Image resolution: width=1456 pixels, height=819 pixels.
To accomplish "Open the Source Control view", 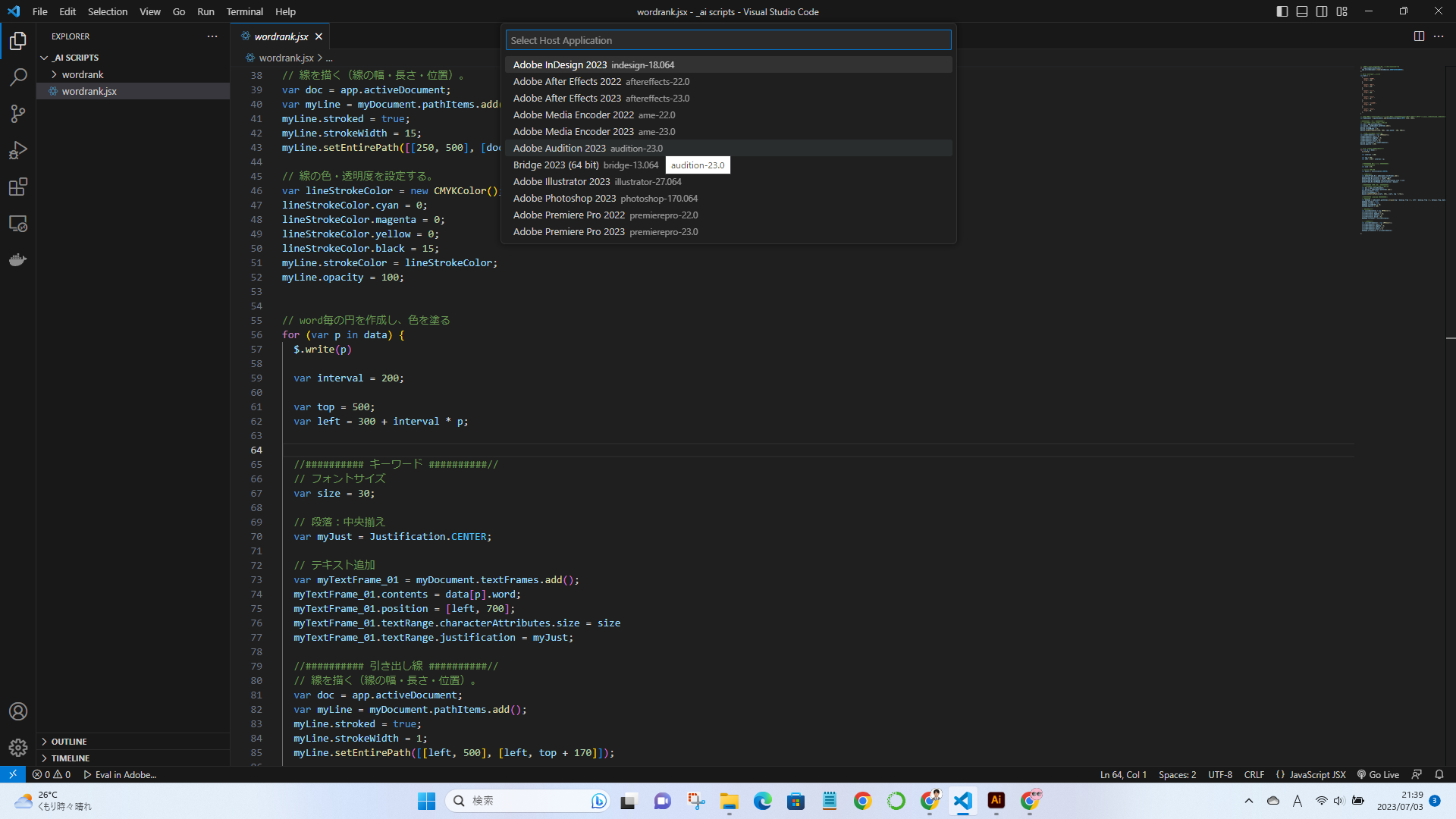I will tap(18, 114).
